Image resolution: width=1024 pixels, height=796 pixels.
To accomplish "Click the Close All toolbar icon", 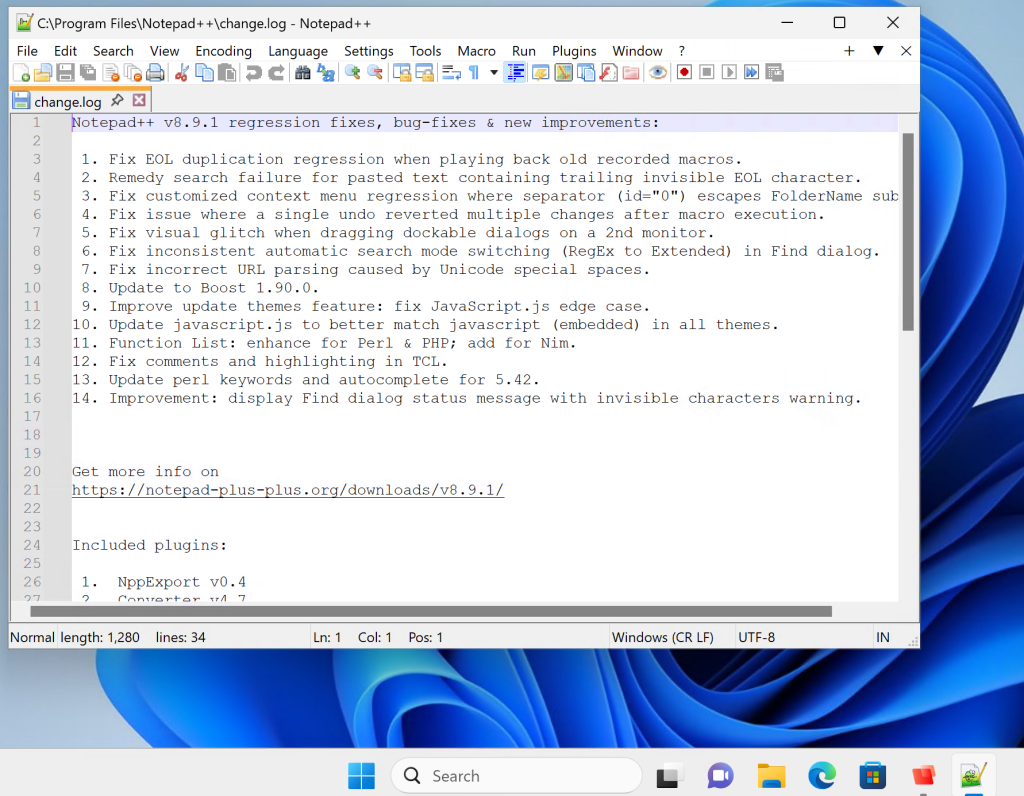I will (x=133, y=72).
